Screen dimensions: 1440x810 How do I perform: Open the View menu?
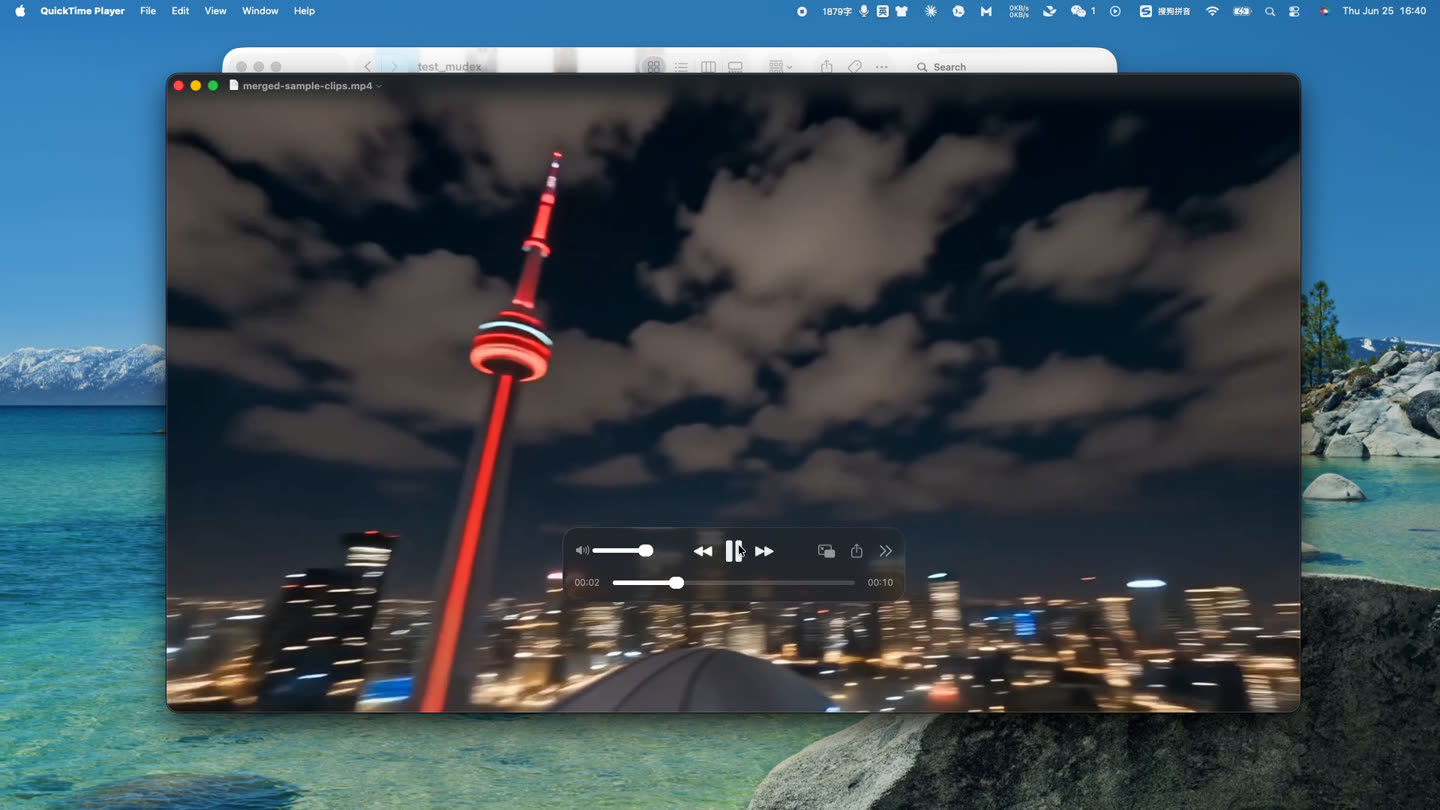coord(215,11)
